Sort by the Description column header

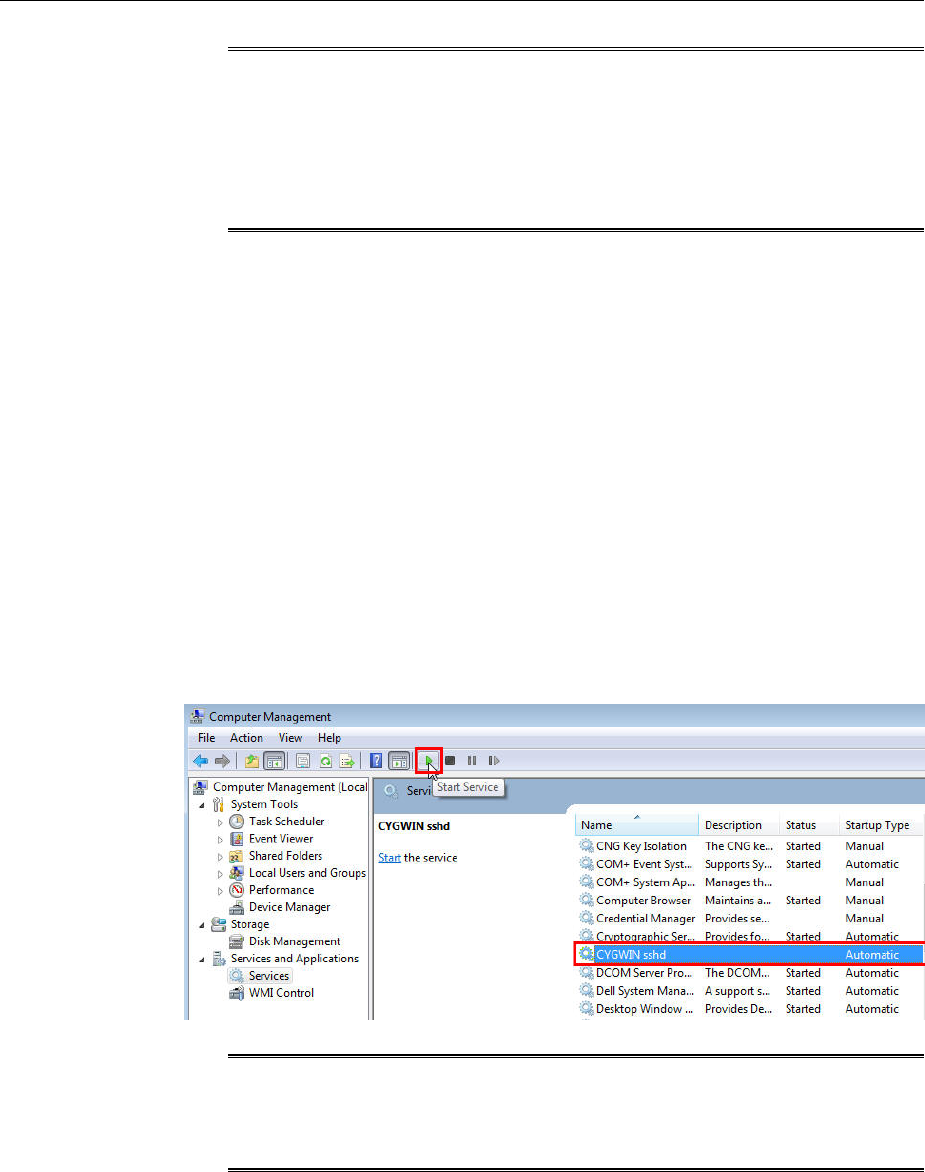[738, 825]
